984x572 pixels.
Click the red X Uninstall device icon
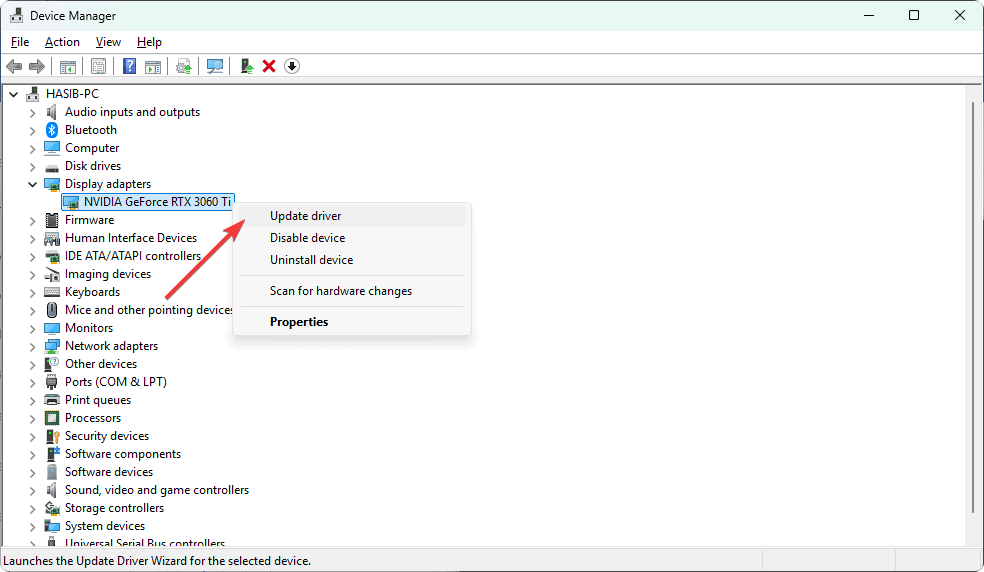coord(269,66)
